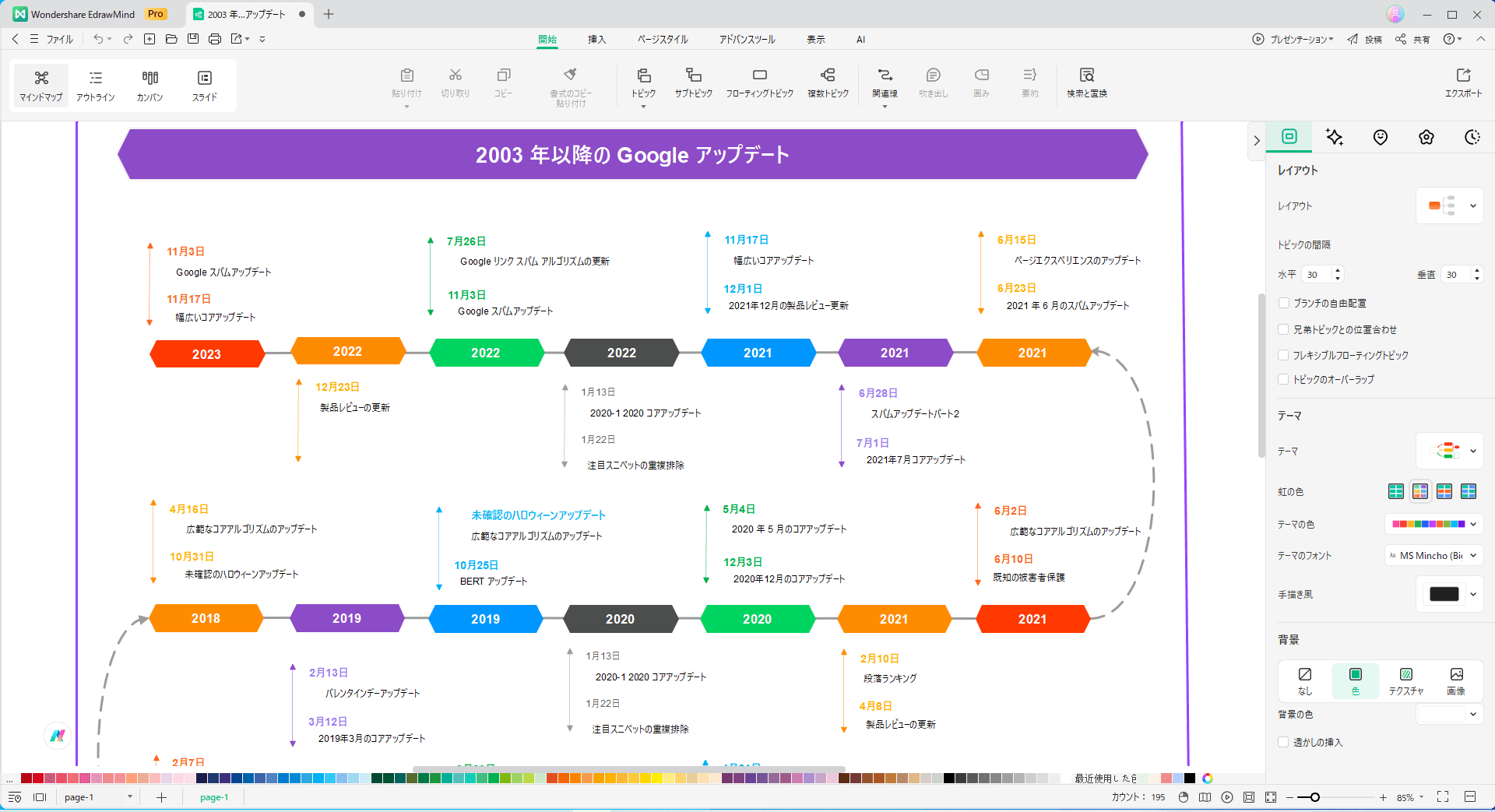
Task: Open the 挿入 ribbon tab
Action: pyautogui.click(x=596, y=39)
